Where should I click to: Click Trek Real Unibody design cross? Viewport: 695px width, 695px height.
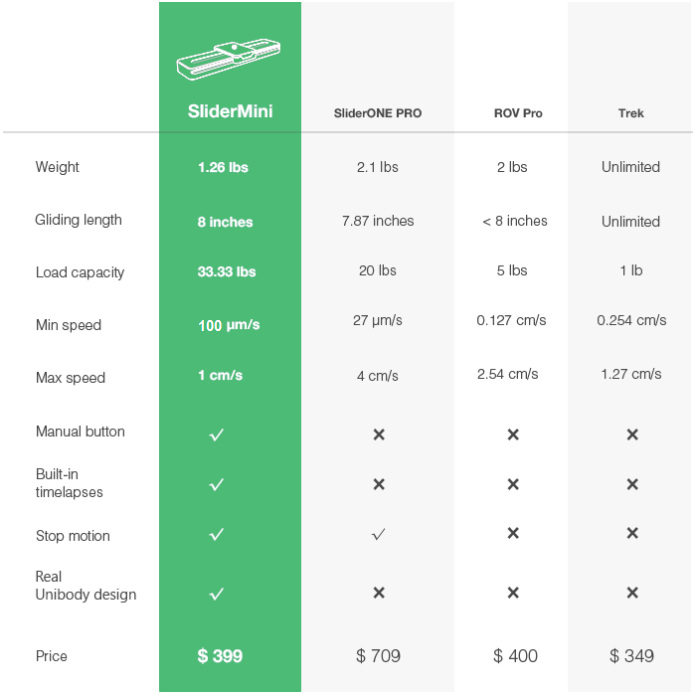[632, 593]
